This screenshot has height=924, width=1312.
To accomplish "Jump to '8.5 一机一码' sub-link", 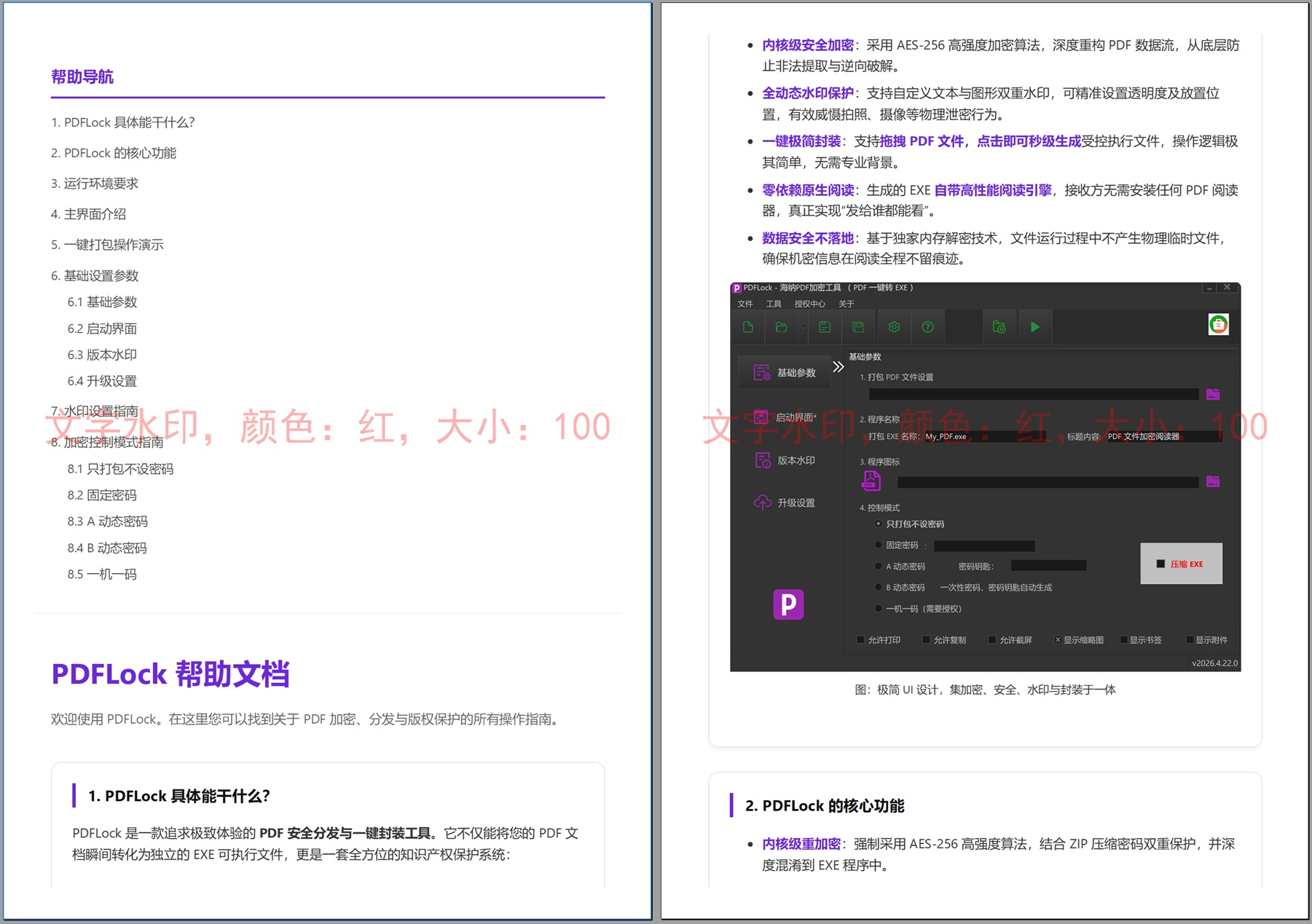I will coord(102,574).
